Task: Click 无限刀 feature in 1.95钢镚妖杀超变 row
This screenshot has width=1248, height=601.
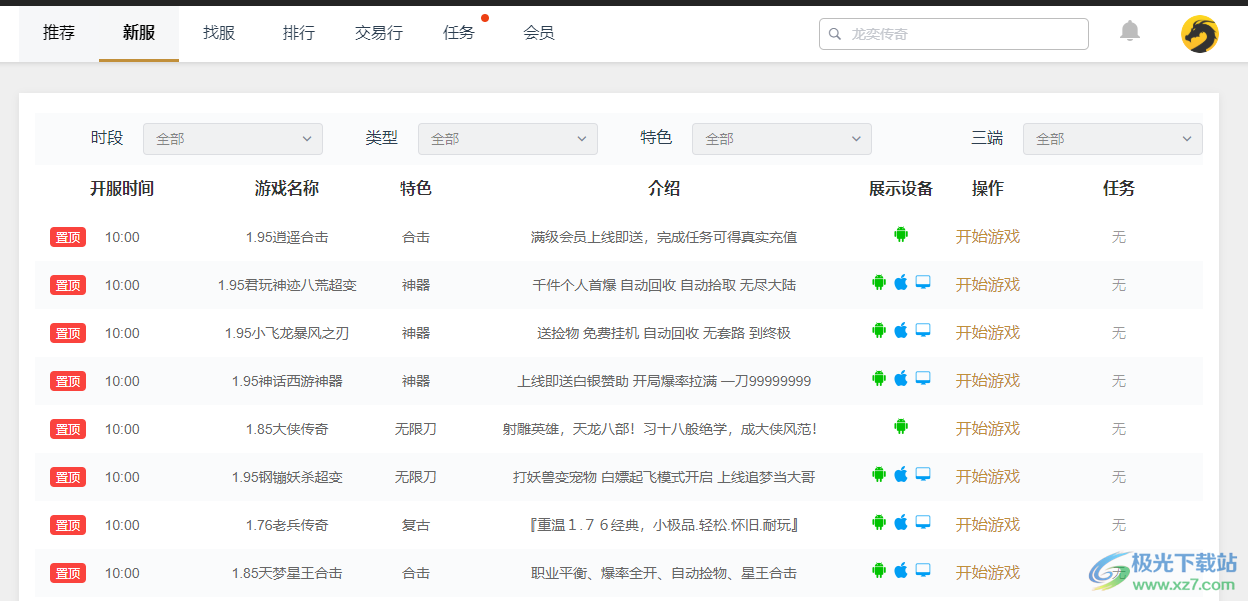Action: pos(416,477)
